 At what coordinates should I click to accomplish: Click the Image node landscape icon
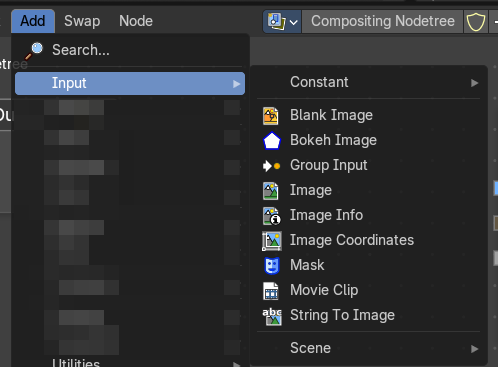[x=271, y=191]
